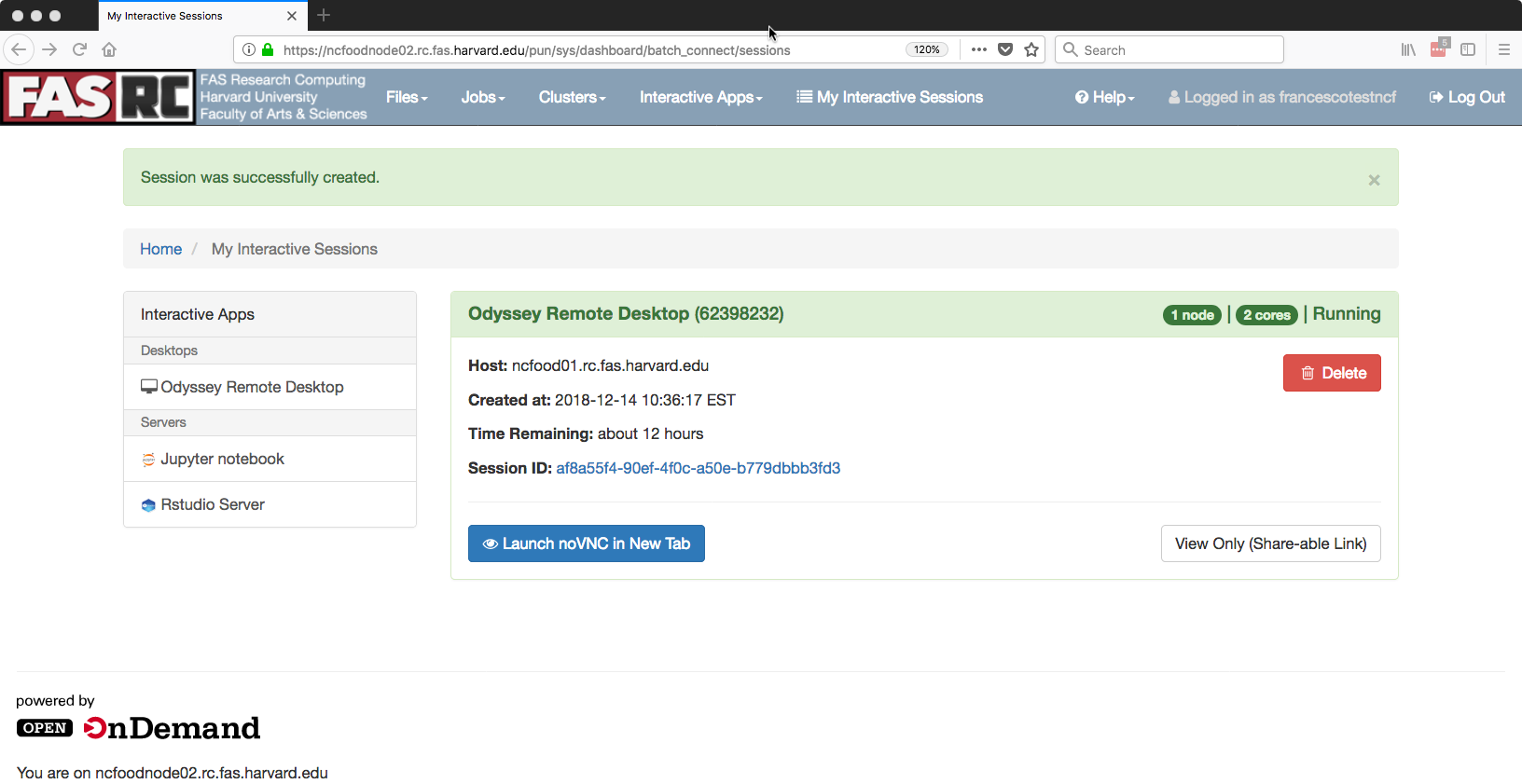This screenshot has width=1522, height=784.
Task: Click the Open OnDemand logo
Action: point(138,728)
